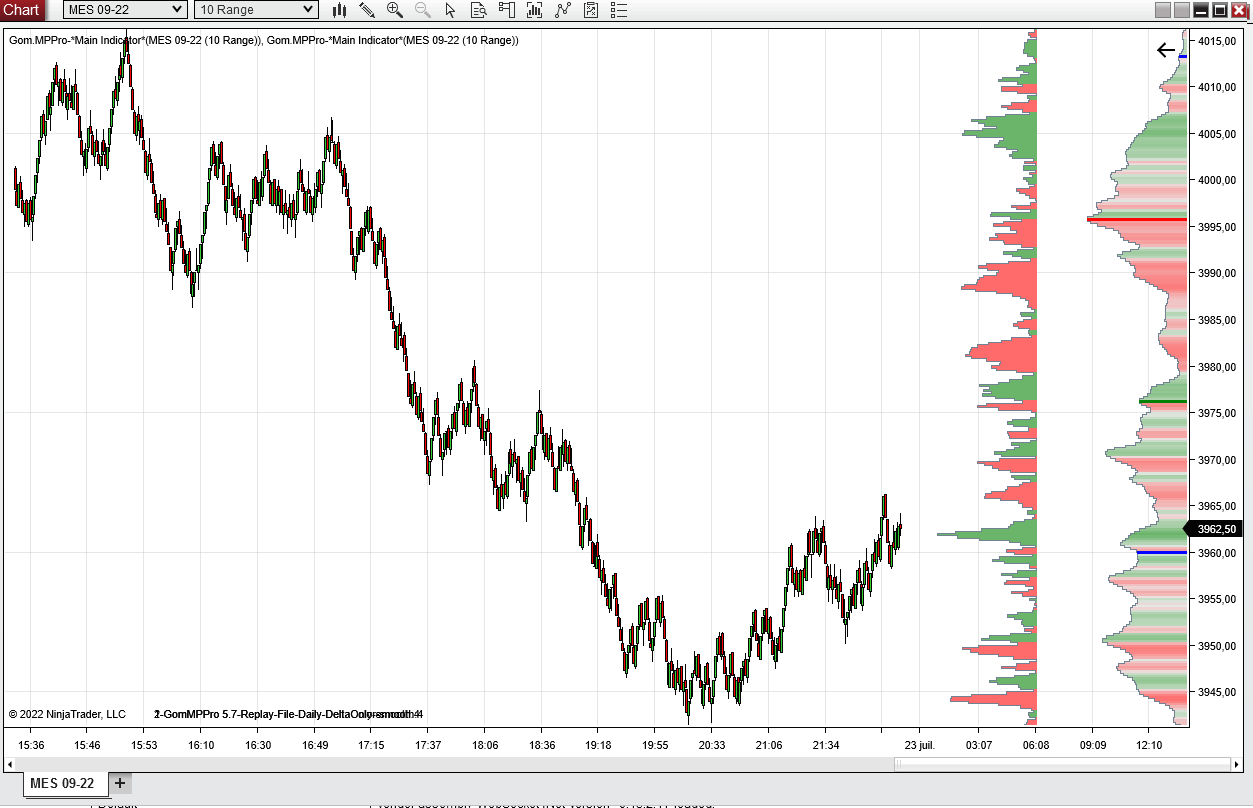Click the 12:10 time axis label
Screen dimensions: 1253x808
click(x=1150, y=745)
